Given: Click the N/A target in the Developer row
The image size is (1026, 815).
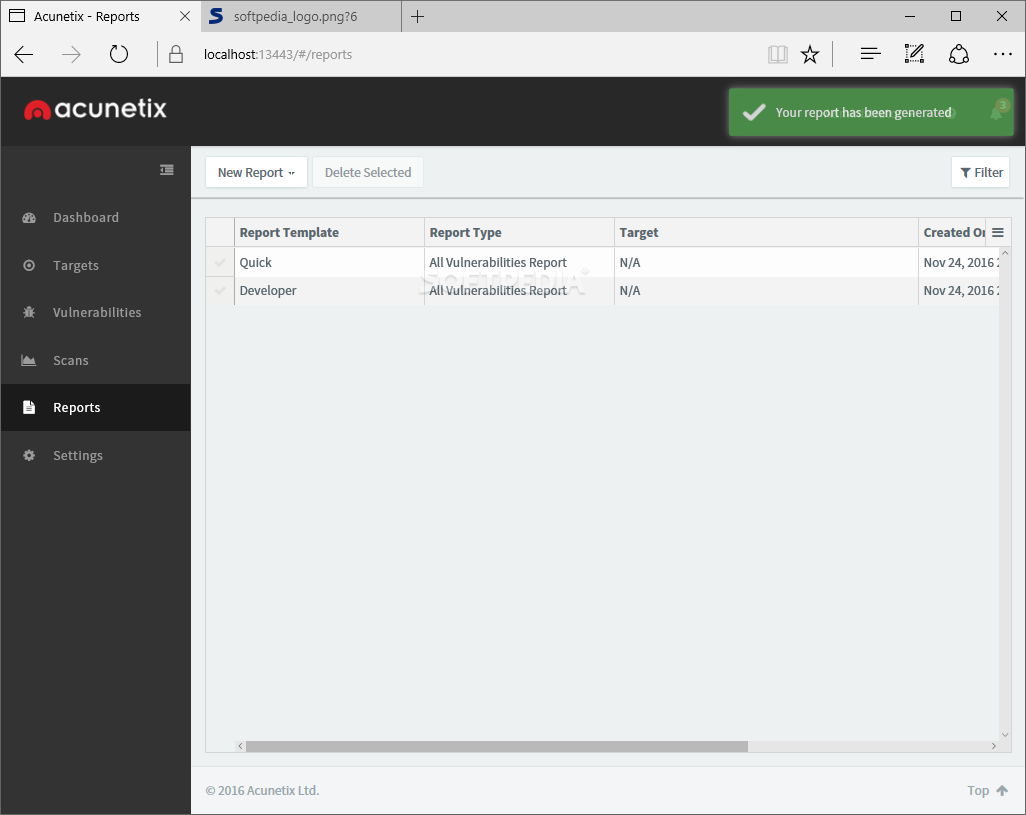Looking at the screenshot, I should 630,290.
